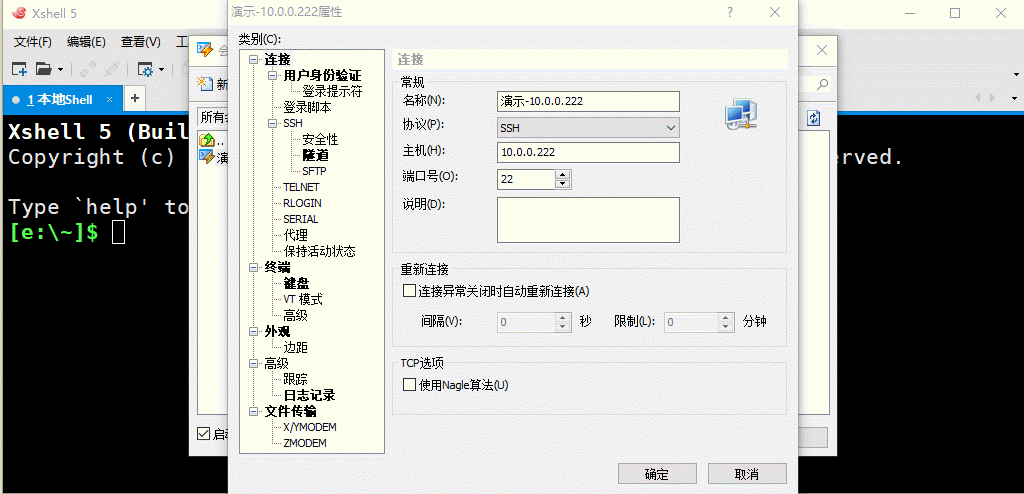The image size is (1024, 494).
Task: Open the arrow beside the Properties gear icon
Action: pos(161,69)
